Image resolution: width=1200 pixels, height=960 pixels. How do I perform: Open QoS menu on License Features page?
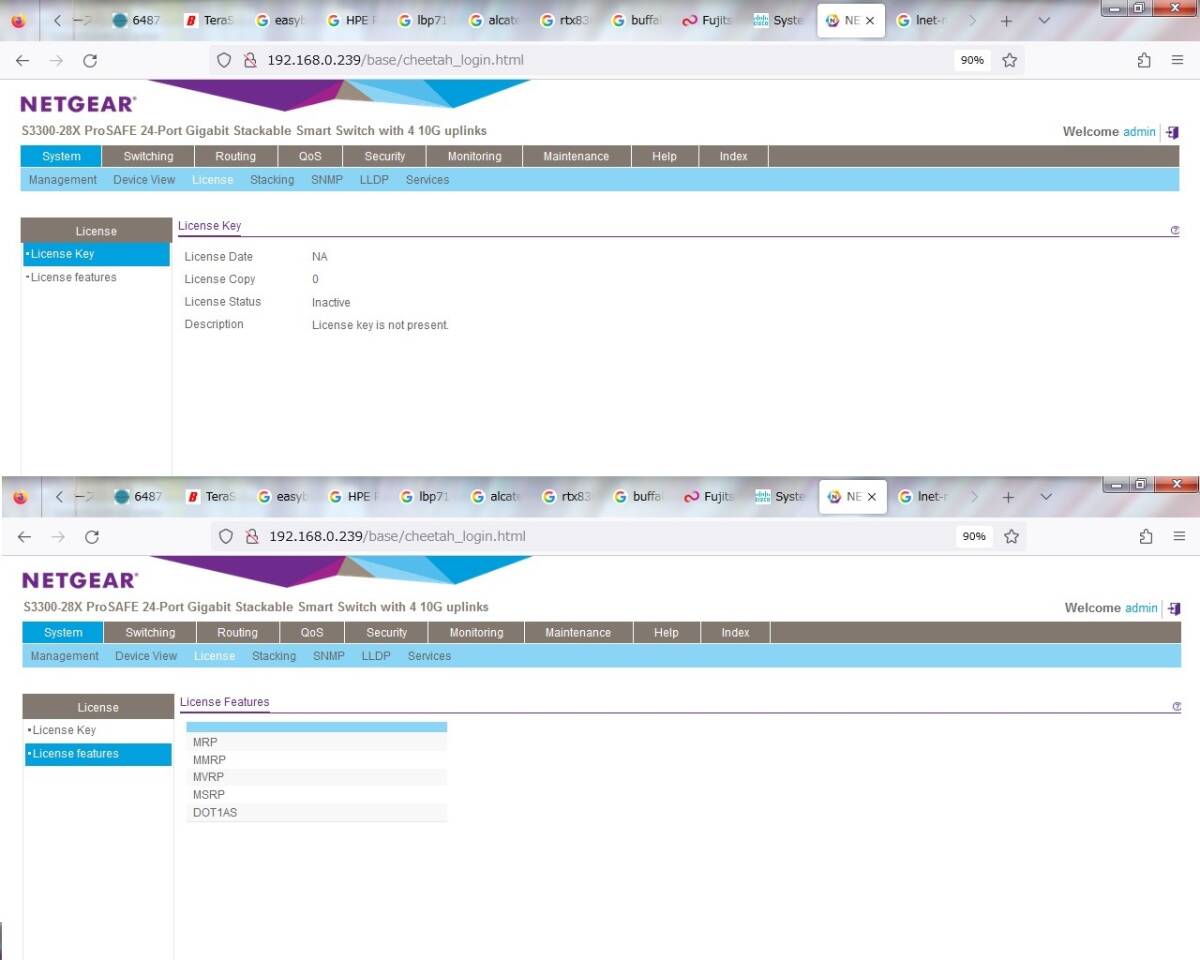pos(312,632)
